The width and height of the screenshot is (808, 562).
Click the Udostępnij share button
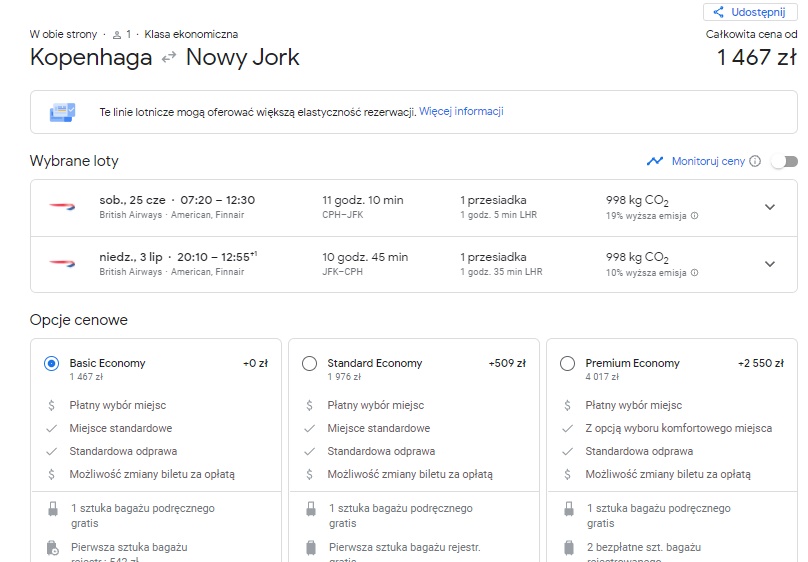tap(750, 12)
